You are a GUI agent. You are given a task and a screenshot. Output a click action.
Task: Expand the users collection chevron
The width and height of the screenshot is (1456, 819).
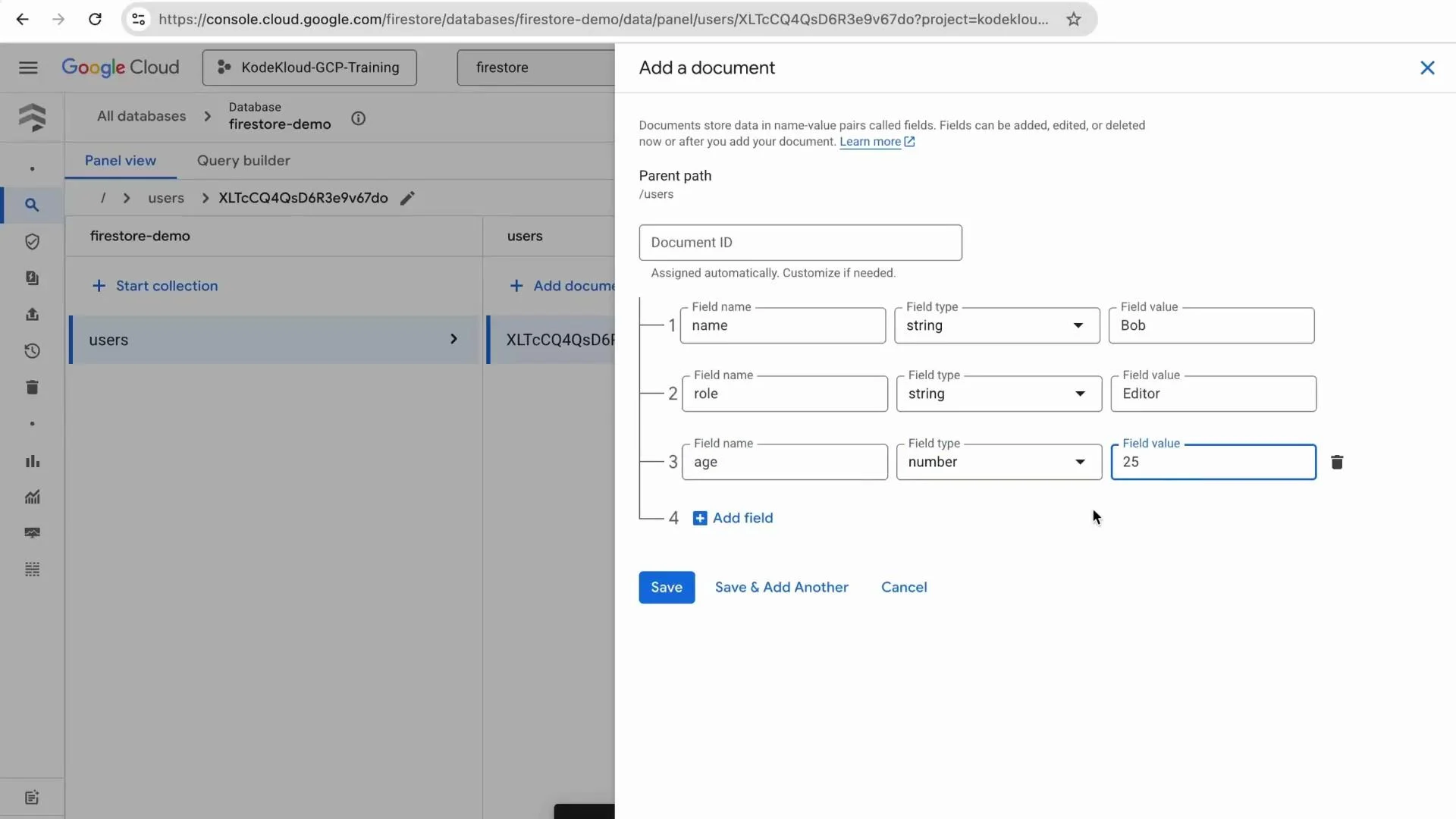tap(453, 339)
